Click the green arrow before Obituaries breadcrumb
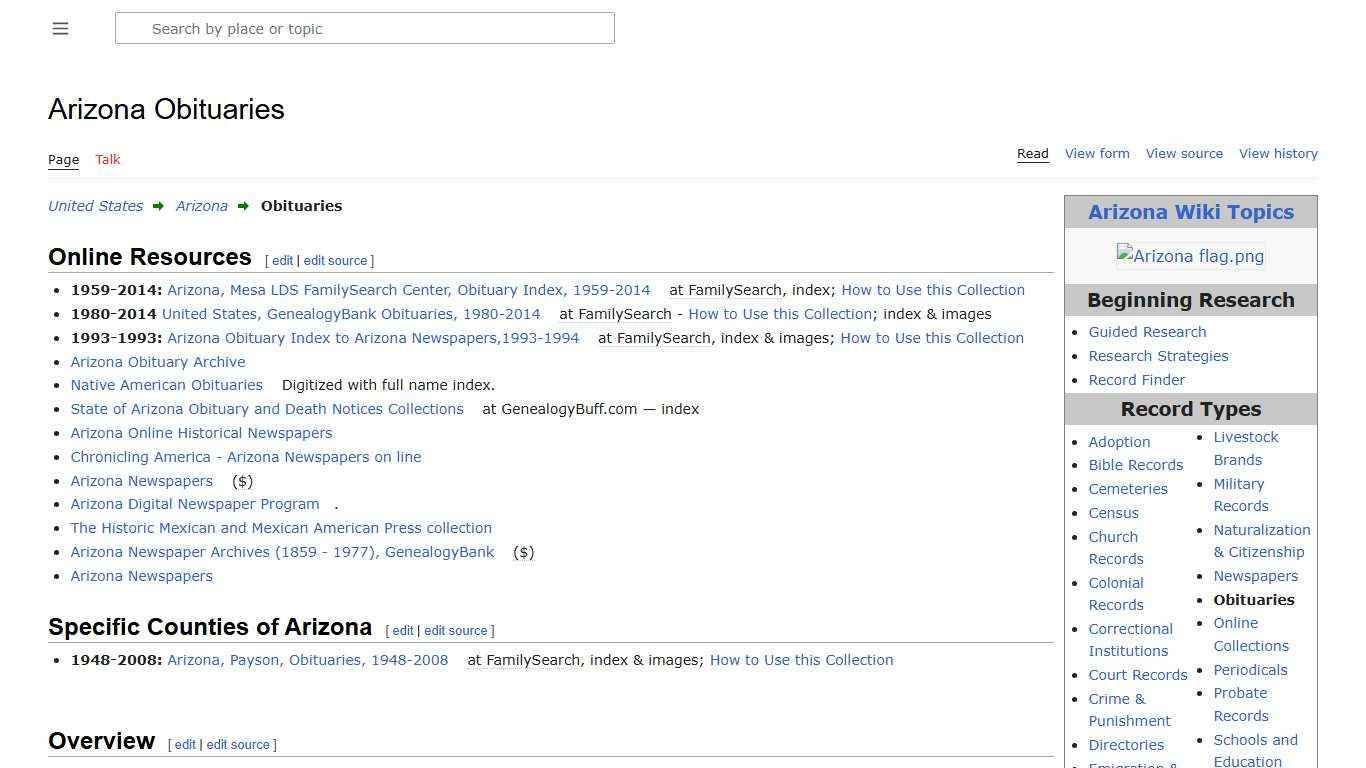Image resolution: width=1366 pixels, height=768 pixels. [x=242, y=206]
